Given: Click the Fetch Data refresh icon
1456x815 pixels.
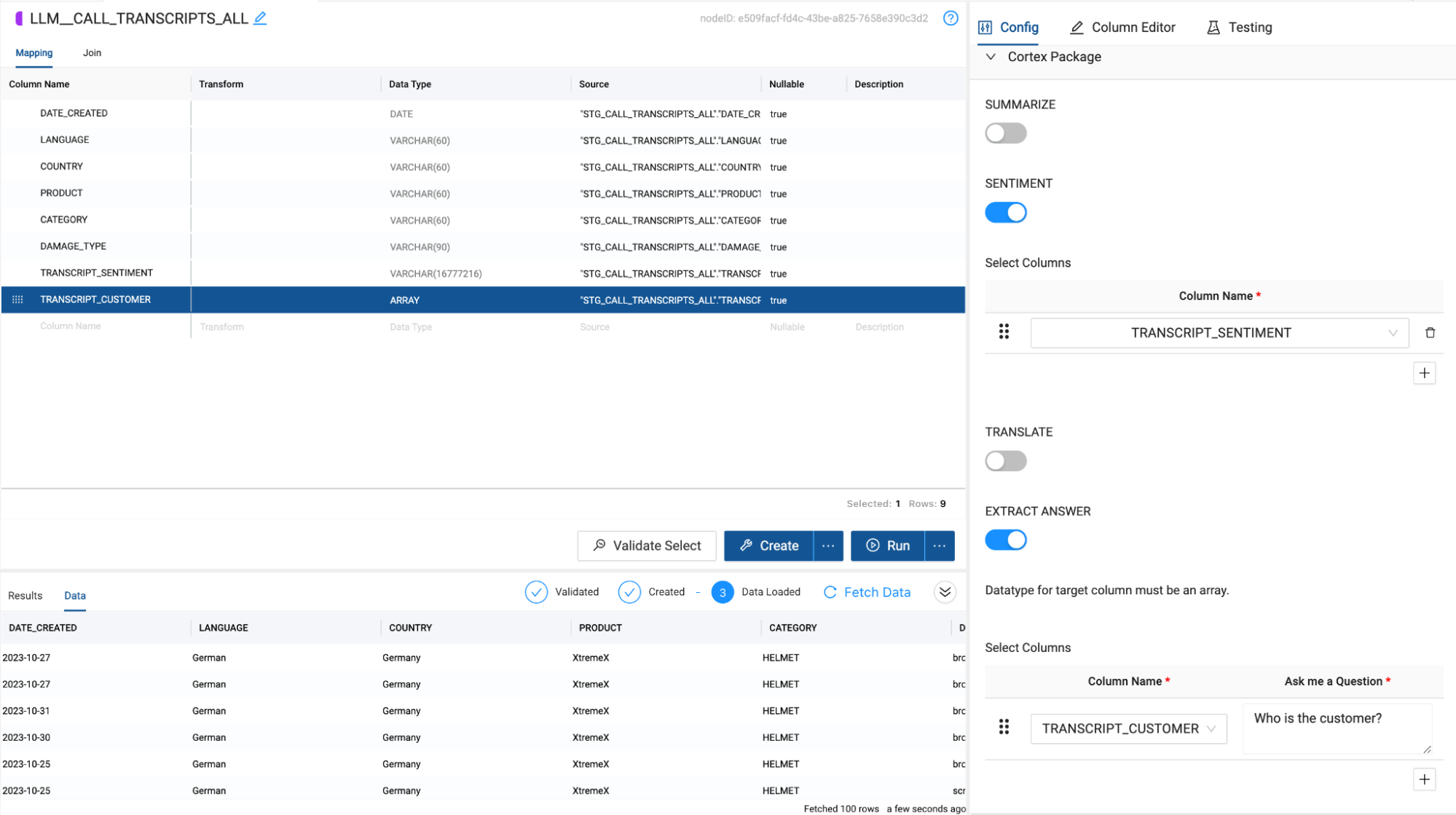Looking at the screenshot, I should [x=830, y=592].
